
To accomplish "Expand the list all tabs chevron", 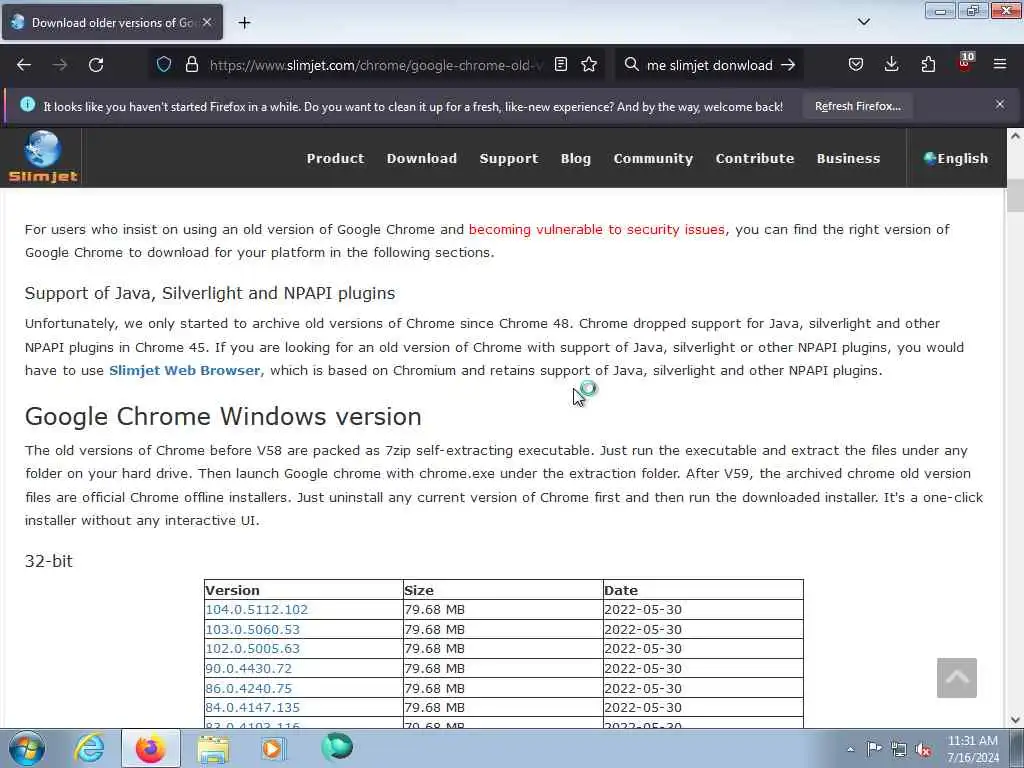I will [863, 22].
